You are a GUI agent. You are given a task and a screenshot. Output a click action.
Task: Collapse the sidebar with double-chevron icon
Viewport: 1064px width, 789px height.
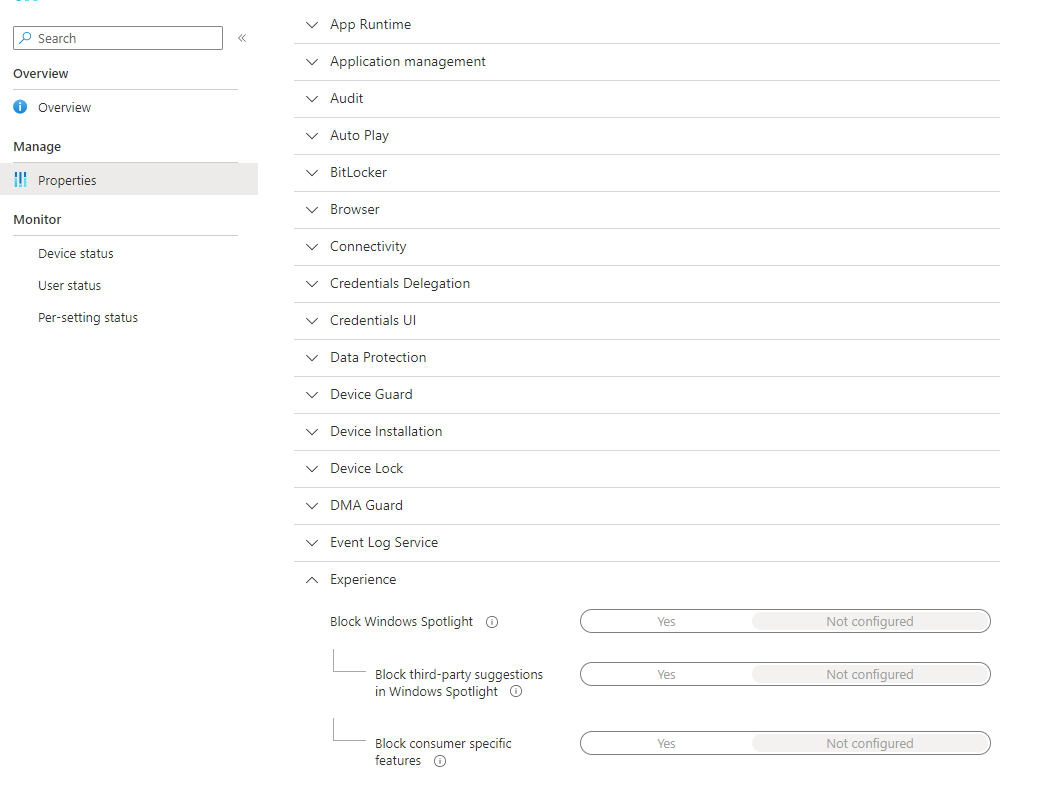(242, 38)
